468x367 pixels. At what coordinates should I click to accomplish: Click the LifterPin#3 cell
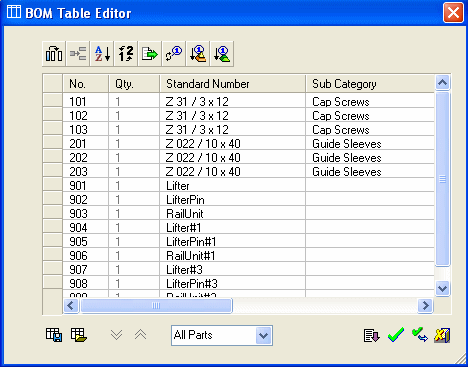(x=233, y=284)
